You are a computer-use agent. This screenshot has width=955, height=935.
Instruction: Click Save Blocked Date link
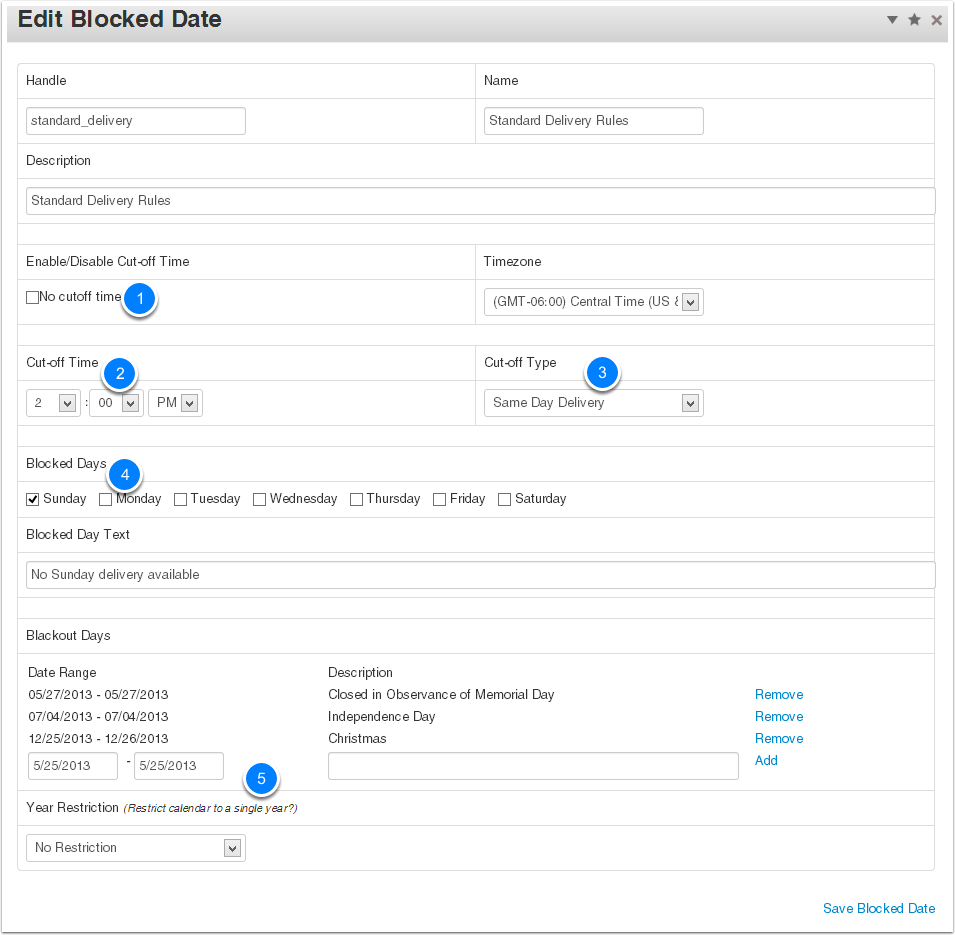879,909
